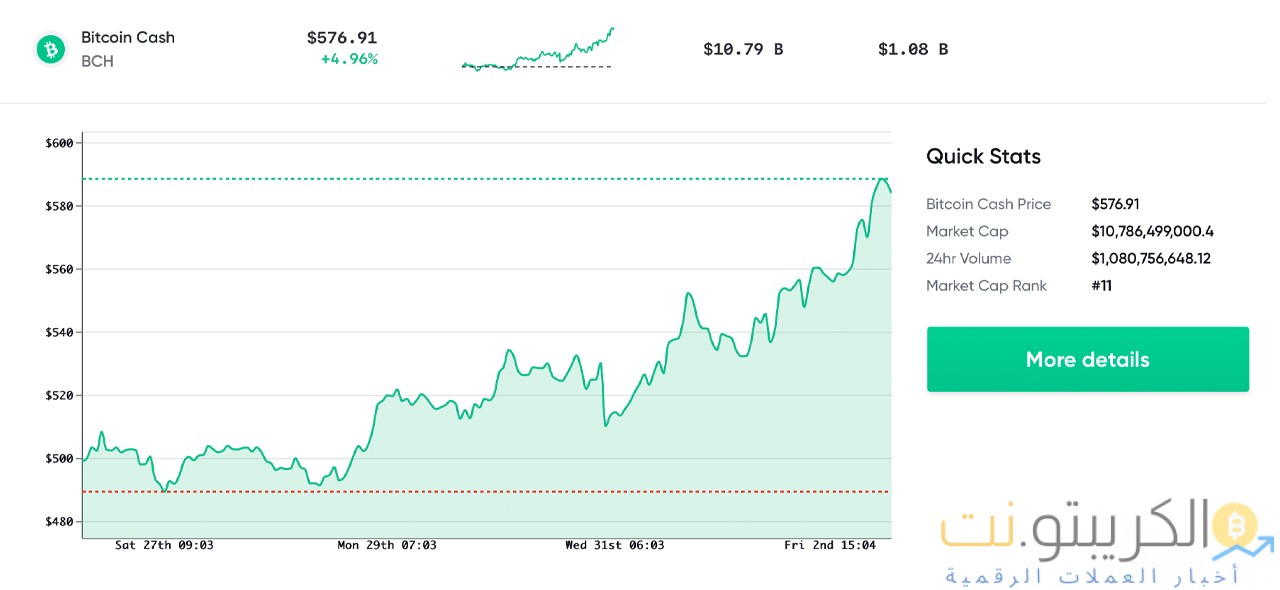Click the green Bitcoin Cash logo icon

[x=50, y=49]
